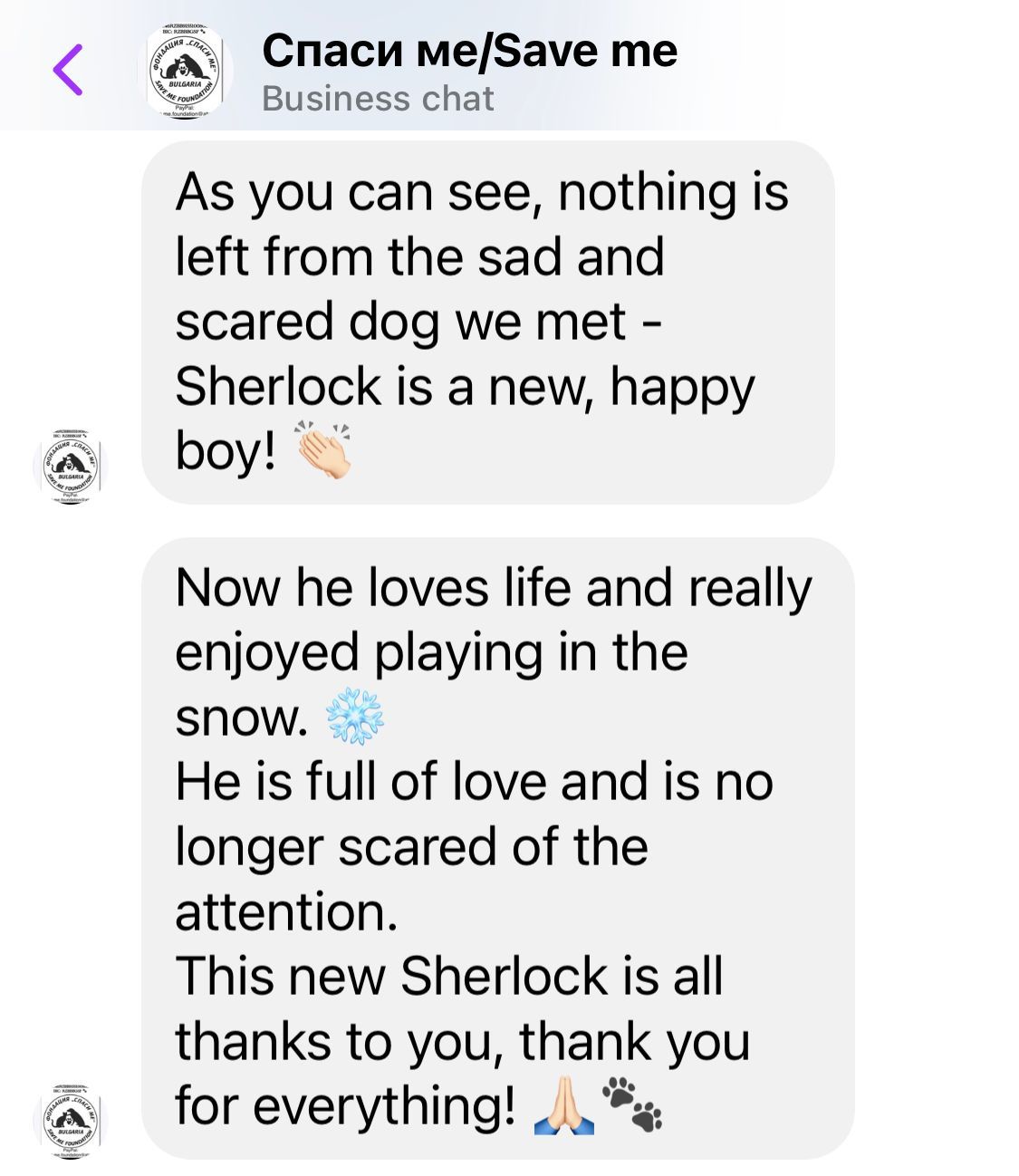Go back using the purple chevron arrow

[x=68, y=69]
